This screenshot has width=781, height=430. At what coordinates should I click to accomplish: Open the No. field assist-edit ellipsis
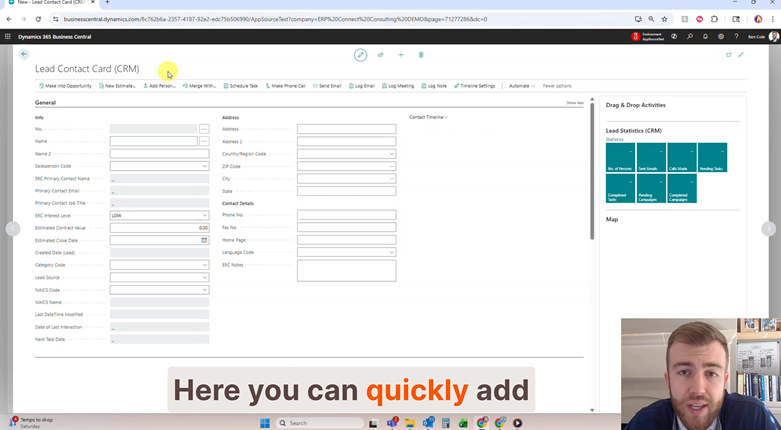204,129
